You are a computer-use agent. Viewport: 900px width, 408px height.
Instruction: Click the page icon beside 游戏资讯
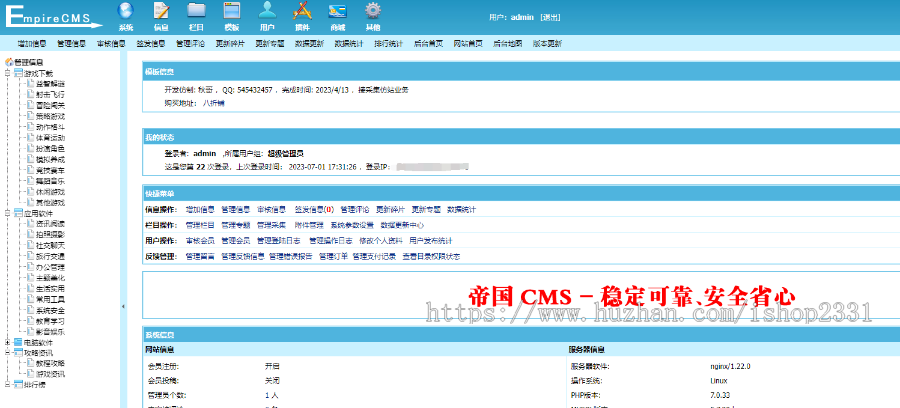tap(30, 374)
